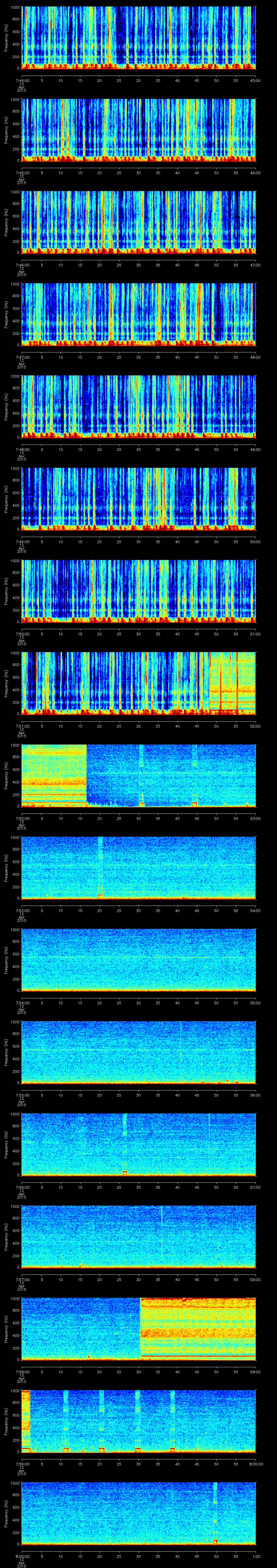277x1568 pixels.
Task: Select the spectrogram starting at 7:47:00
Action: pos(139,314)
